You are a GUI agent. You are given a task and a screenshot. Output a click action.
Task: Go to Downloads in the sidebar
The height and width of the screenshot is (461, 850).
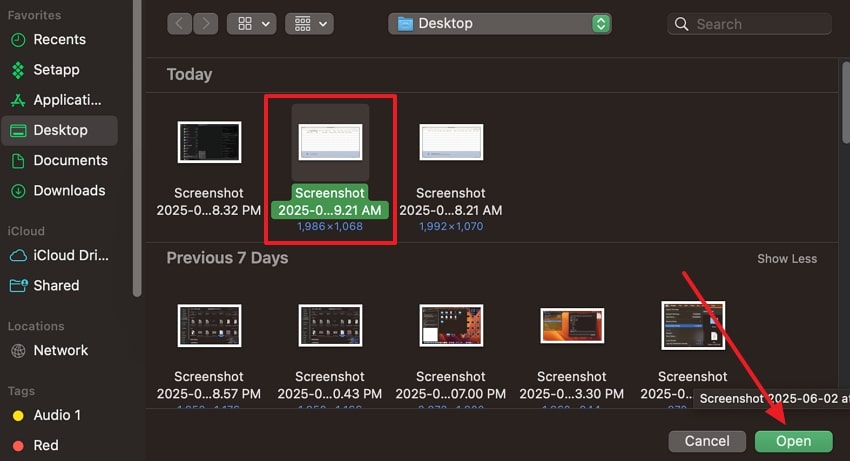click(68, 190)
